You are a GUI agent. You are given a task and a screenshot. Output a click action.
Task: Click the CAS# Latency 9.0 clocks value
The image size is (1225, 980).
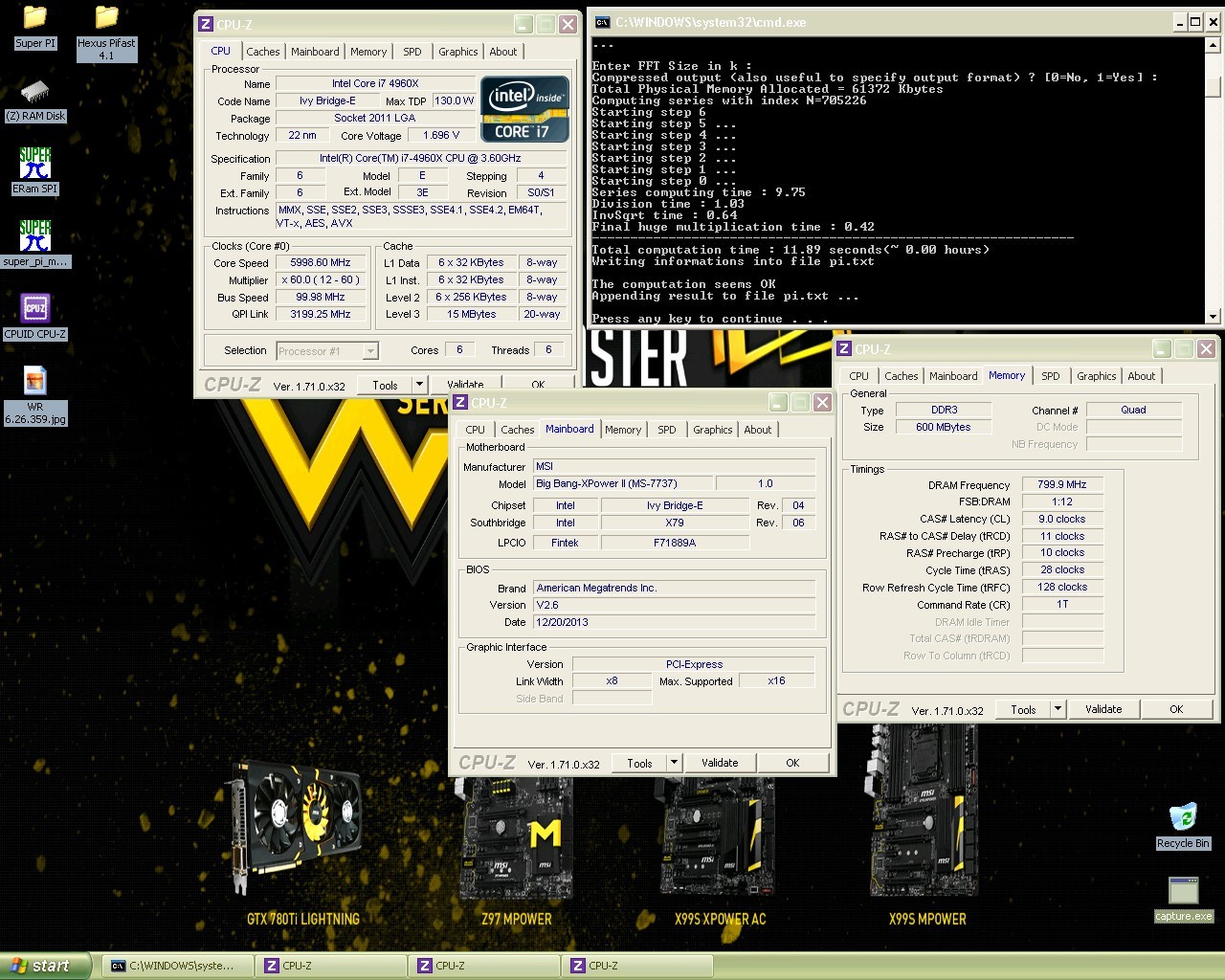[1062, 519]
